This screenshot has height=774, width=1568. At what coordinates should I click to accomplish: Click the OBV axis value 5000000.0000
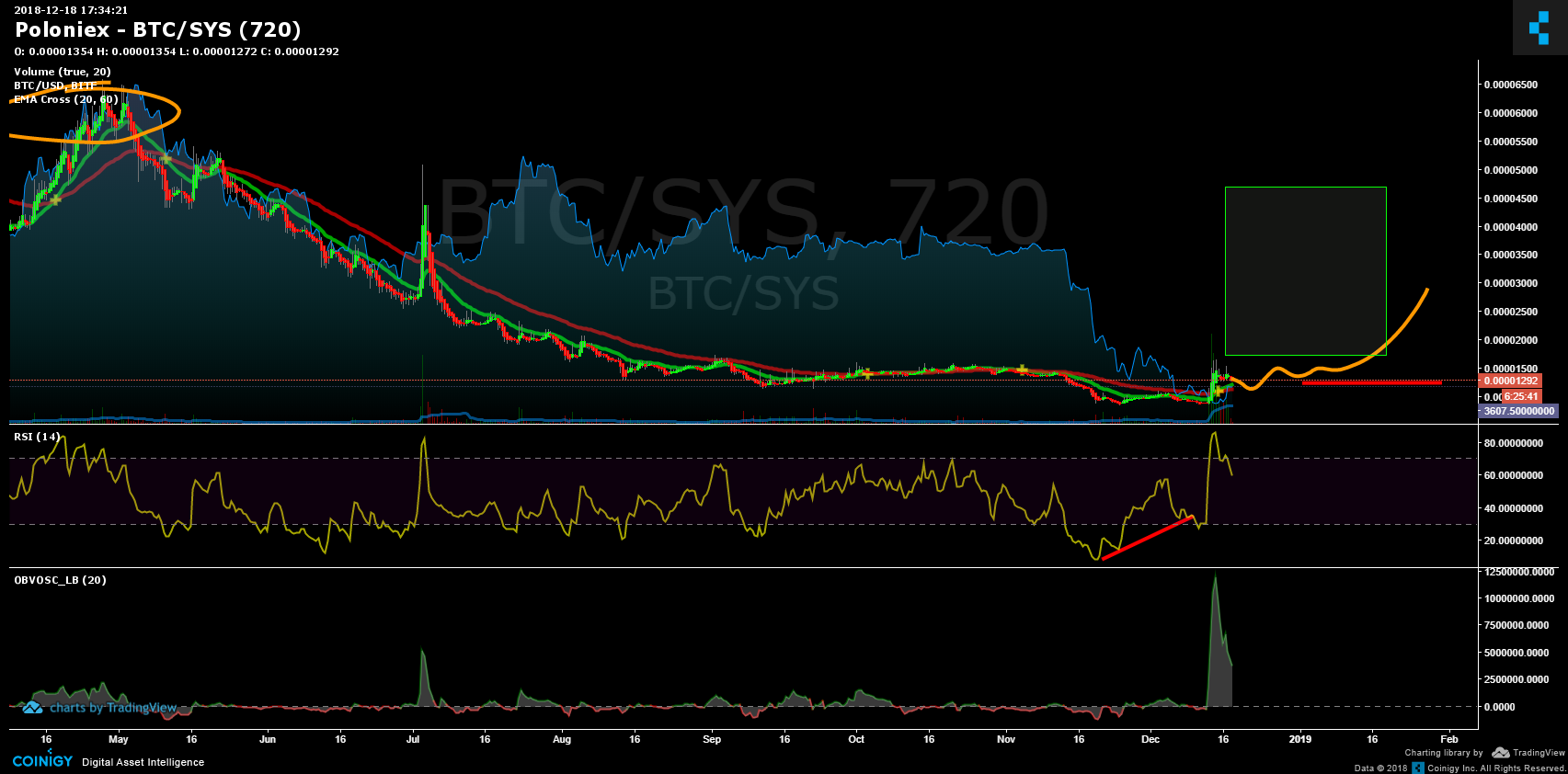point(1517,653)
